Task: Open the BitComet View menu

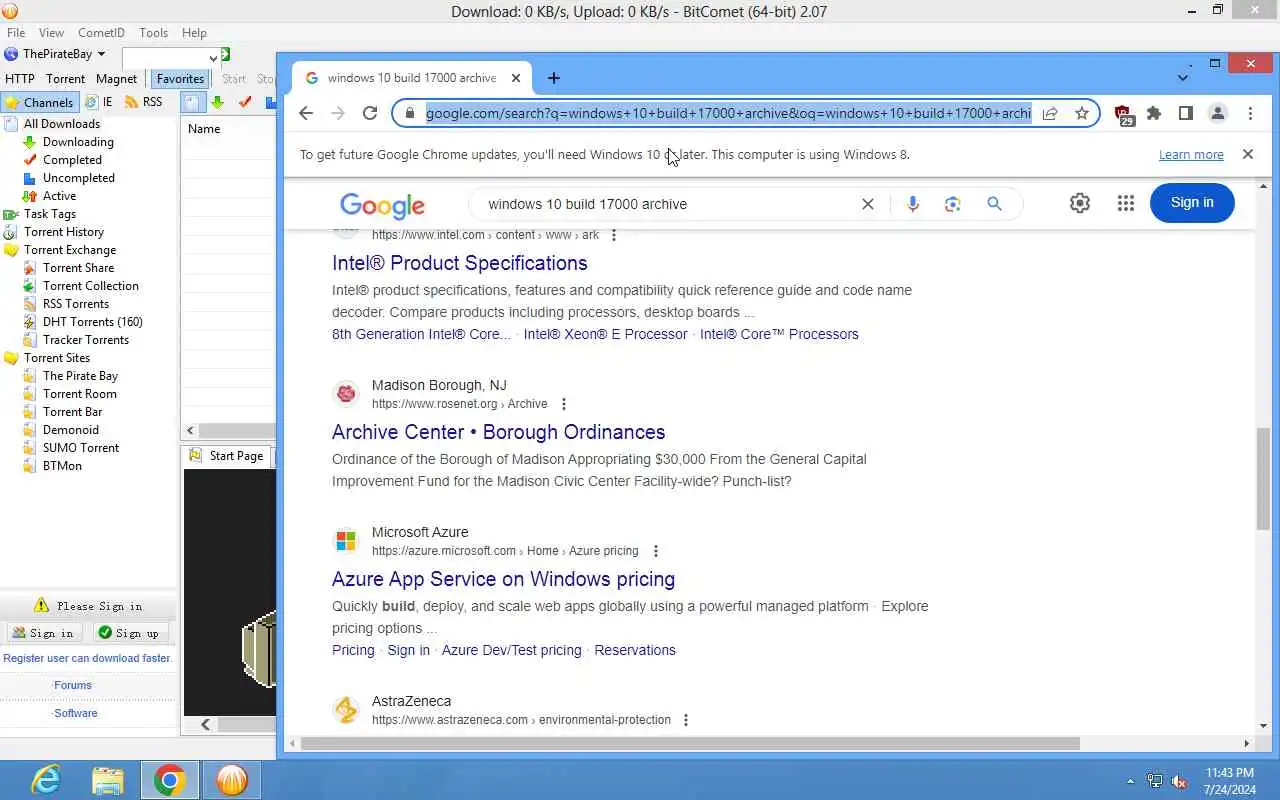Action: click(51, 33)
